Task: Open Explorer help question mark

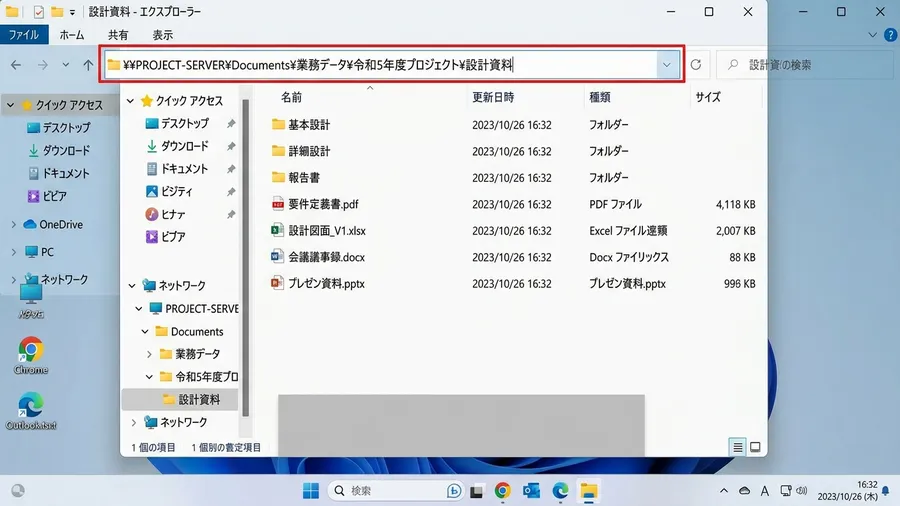Action: point(890,35)
